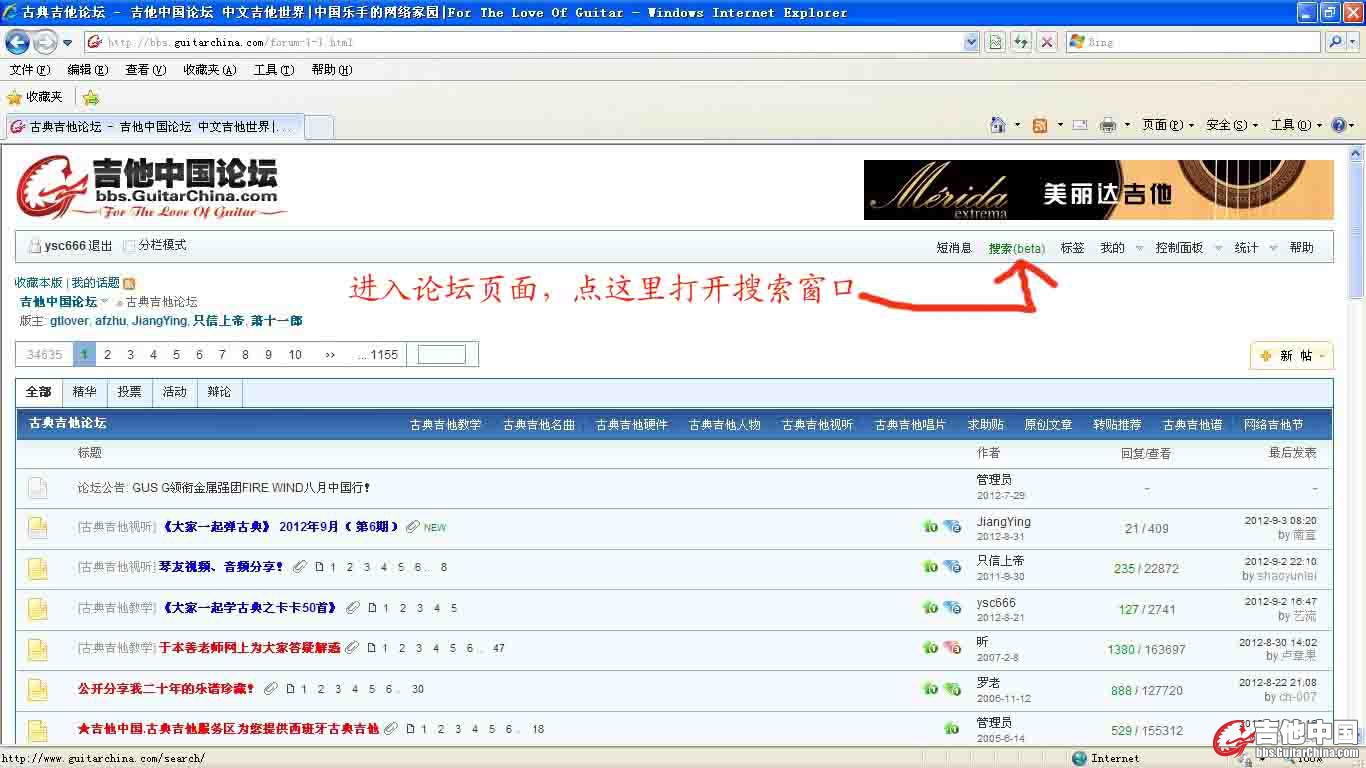Click the 收藏本版 link
1366x768 pixels.
click(39, 283)
